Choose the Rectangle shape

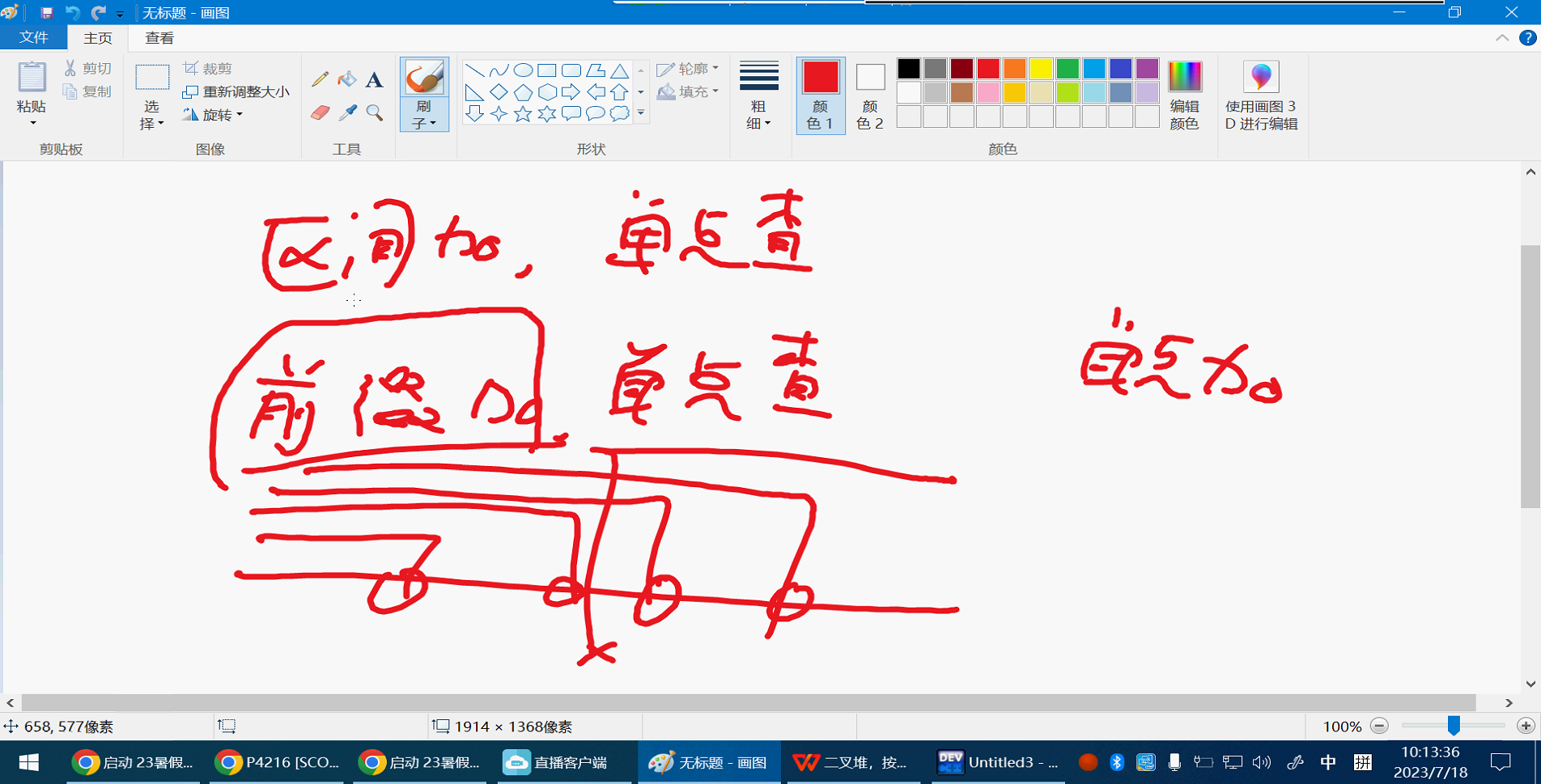click(547, 70)
